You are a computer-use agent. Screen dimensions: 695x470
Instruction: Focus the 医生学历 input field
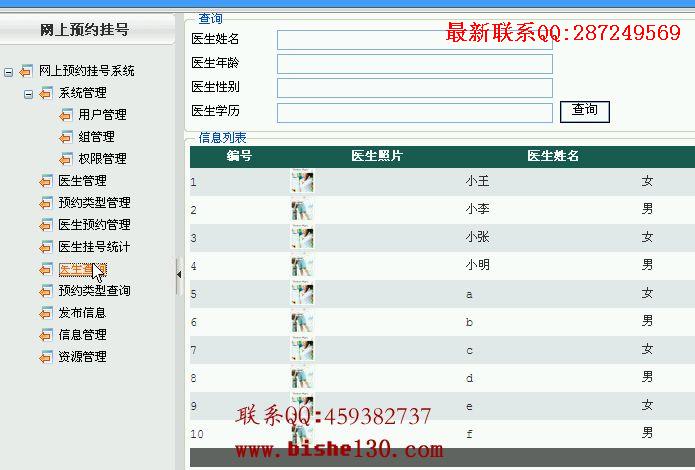coord(415,113)
